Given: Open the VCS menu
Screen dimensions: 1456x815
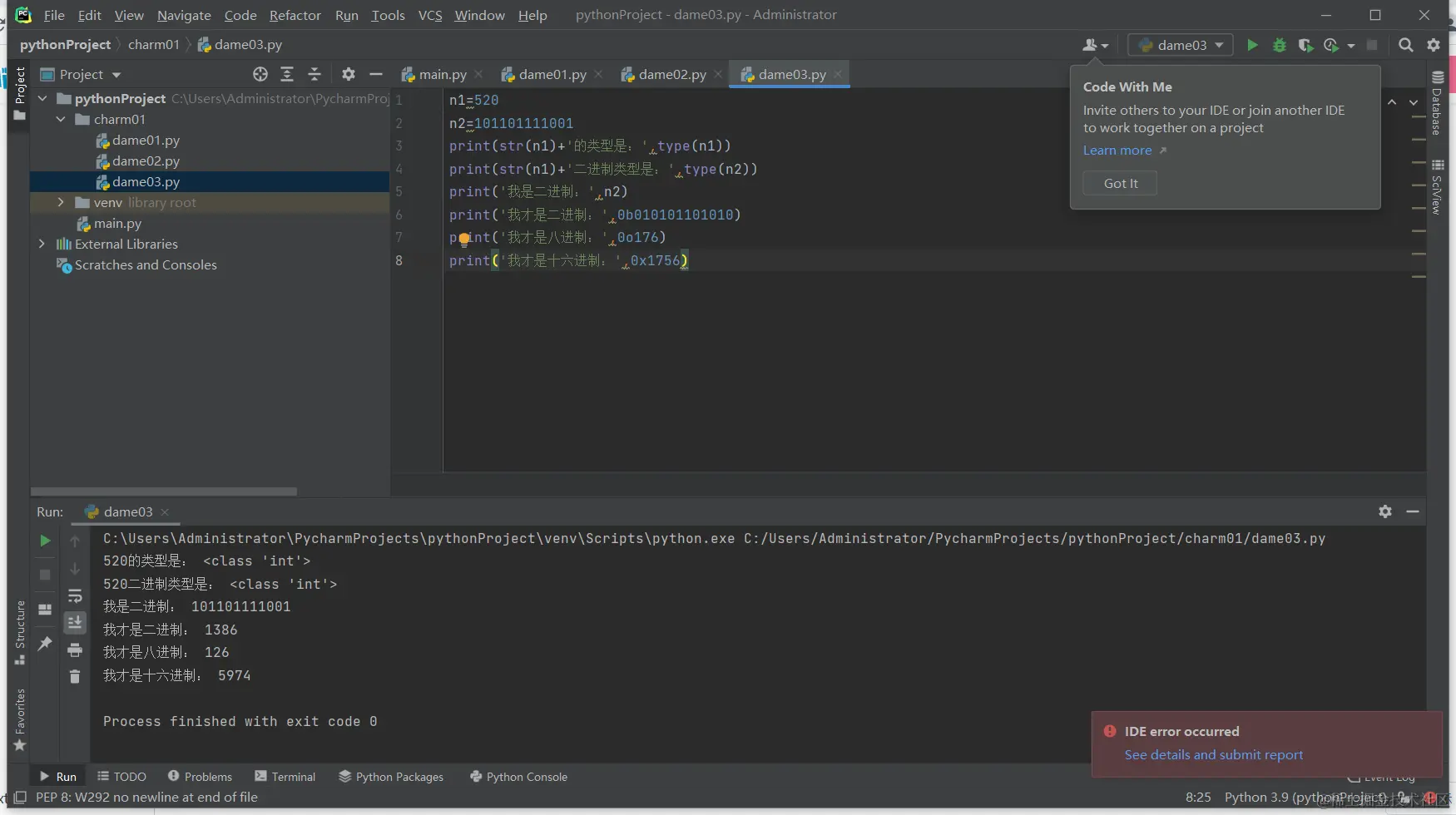Looking at the screenshot, I should pyautogui.click(x=430, y=15).
